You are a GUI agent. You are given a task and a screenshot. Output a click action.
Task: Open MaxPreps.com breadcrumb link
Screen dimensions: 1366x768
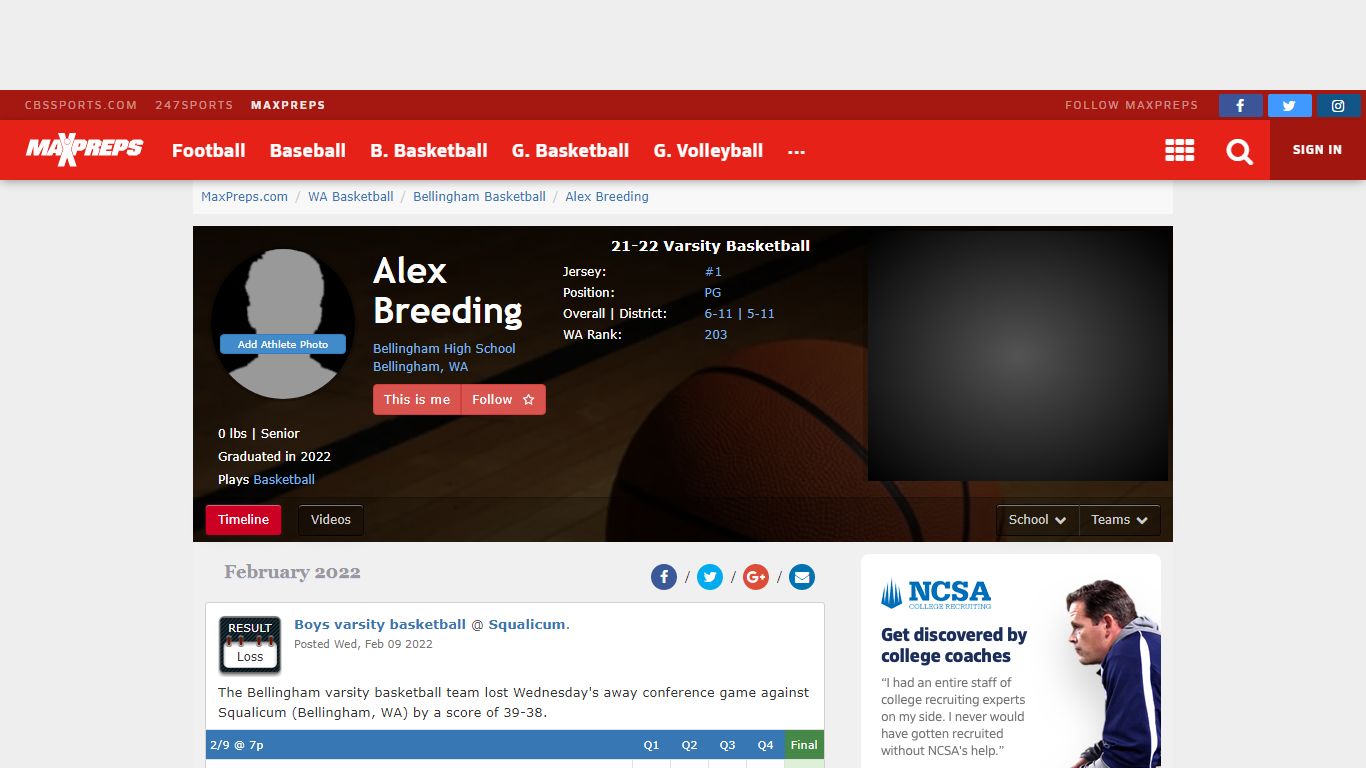(245, 197)
